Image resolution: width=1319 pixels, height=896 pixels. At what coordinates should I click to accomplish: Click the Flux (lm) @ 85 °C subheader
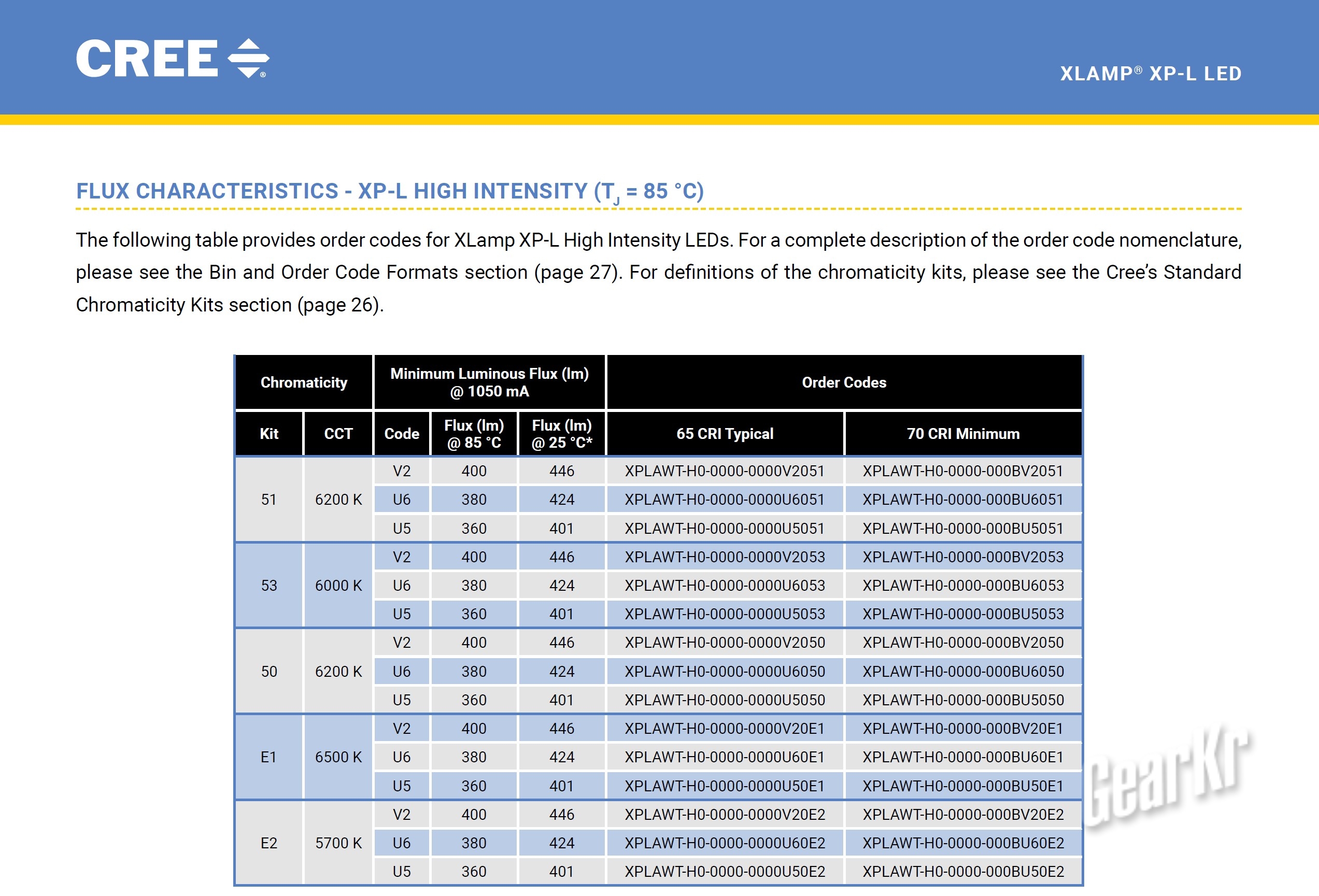(474, 434)
